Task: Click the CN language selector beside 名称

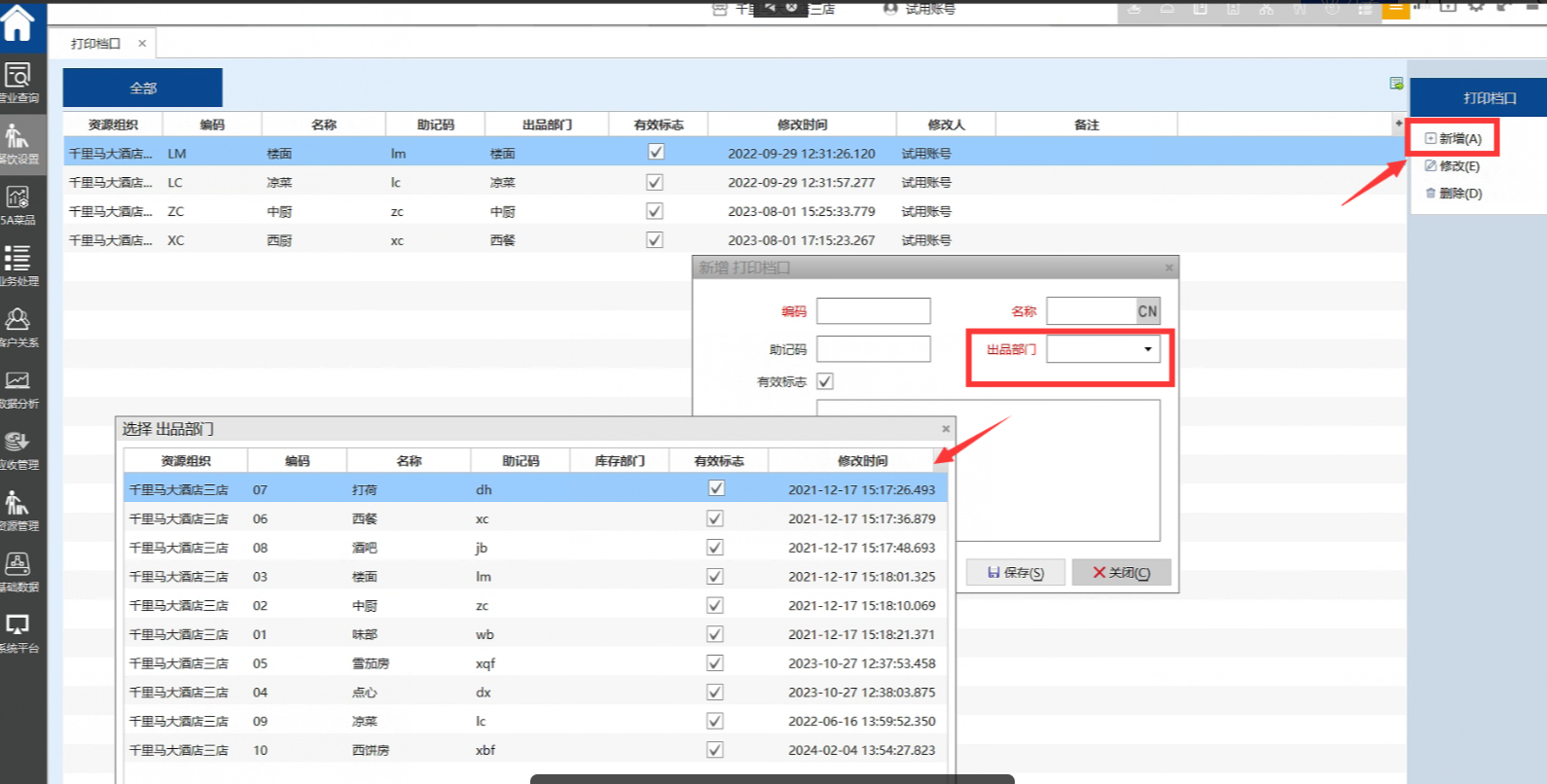Action: [x=1148, y=311]
